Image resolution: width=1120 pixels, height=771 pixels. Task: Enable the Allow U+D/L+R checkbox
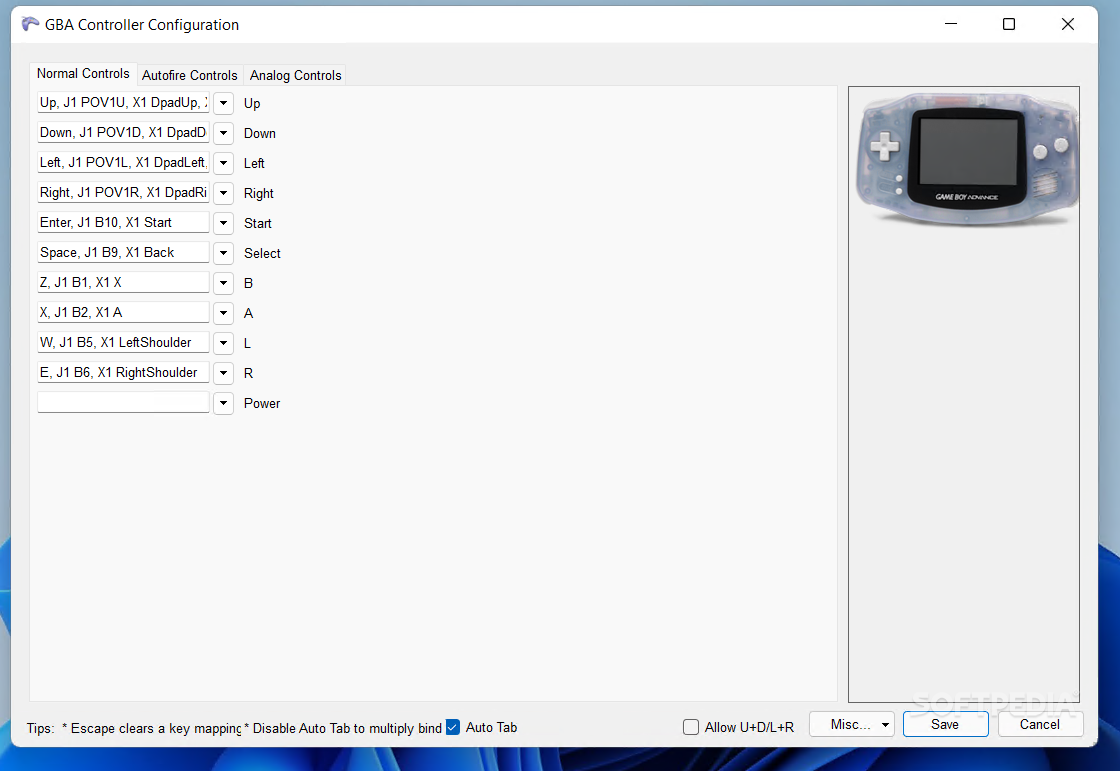tap(691, 727)
